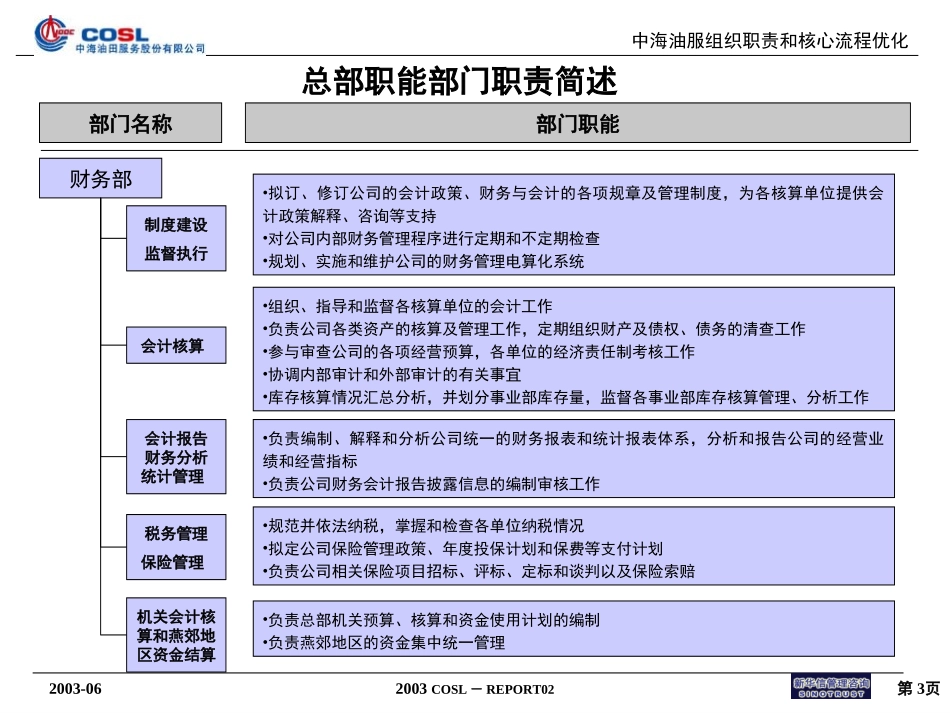
Task: Click 中海油田服务股份有限公司 under the logo
Action: coord(140,48)
